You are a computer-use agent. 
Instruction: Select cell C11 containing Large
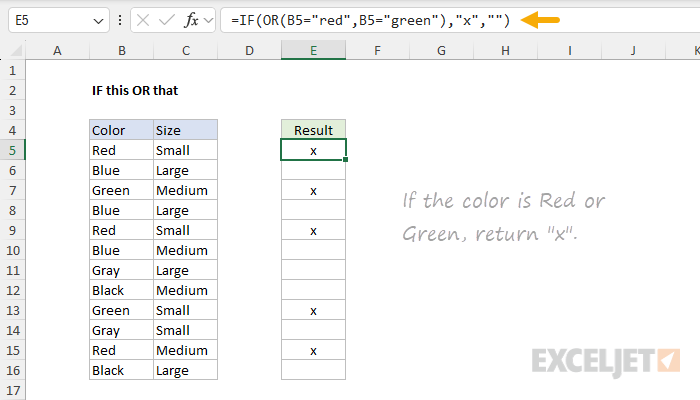tap(186, 271)
